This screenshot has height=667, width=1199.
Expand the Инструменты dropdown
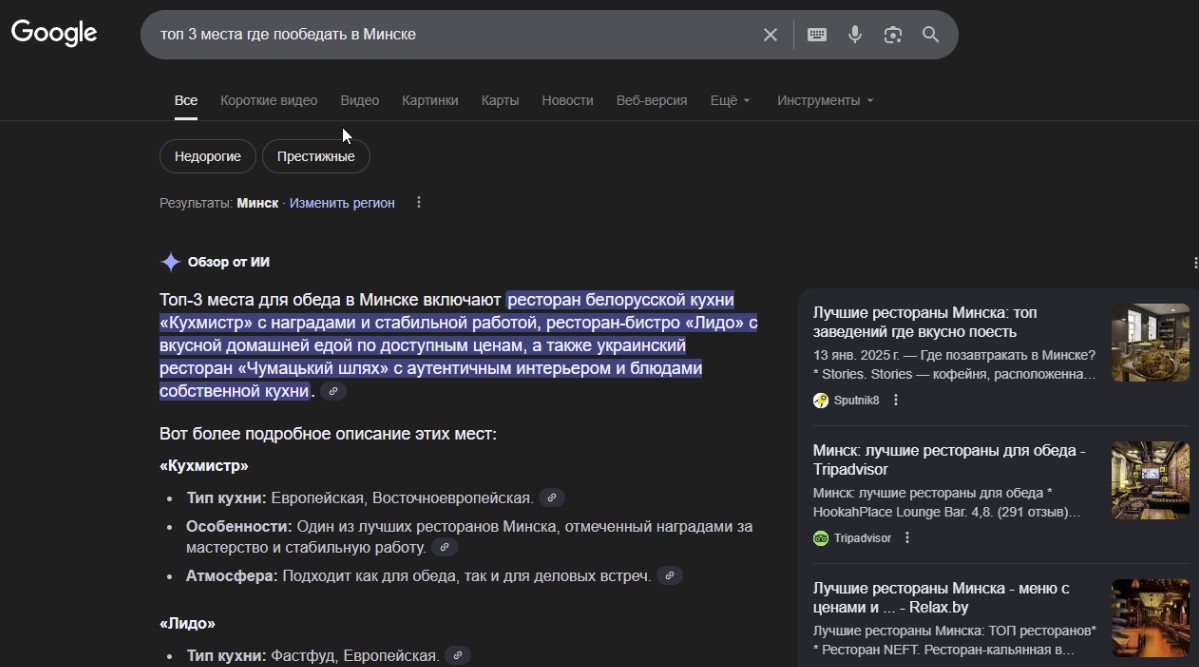click(824, 101)
